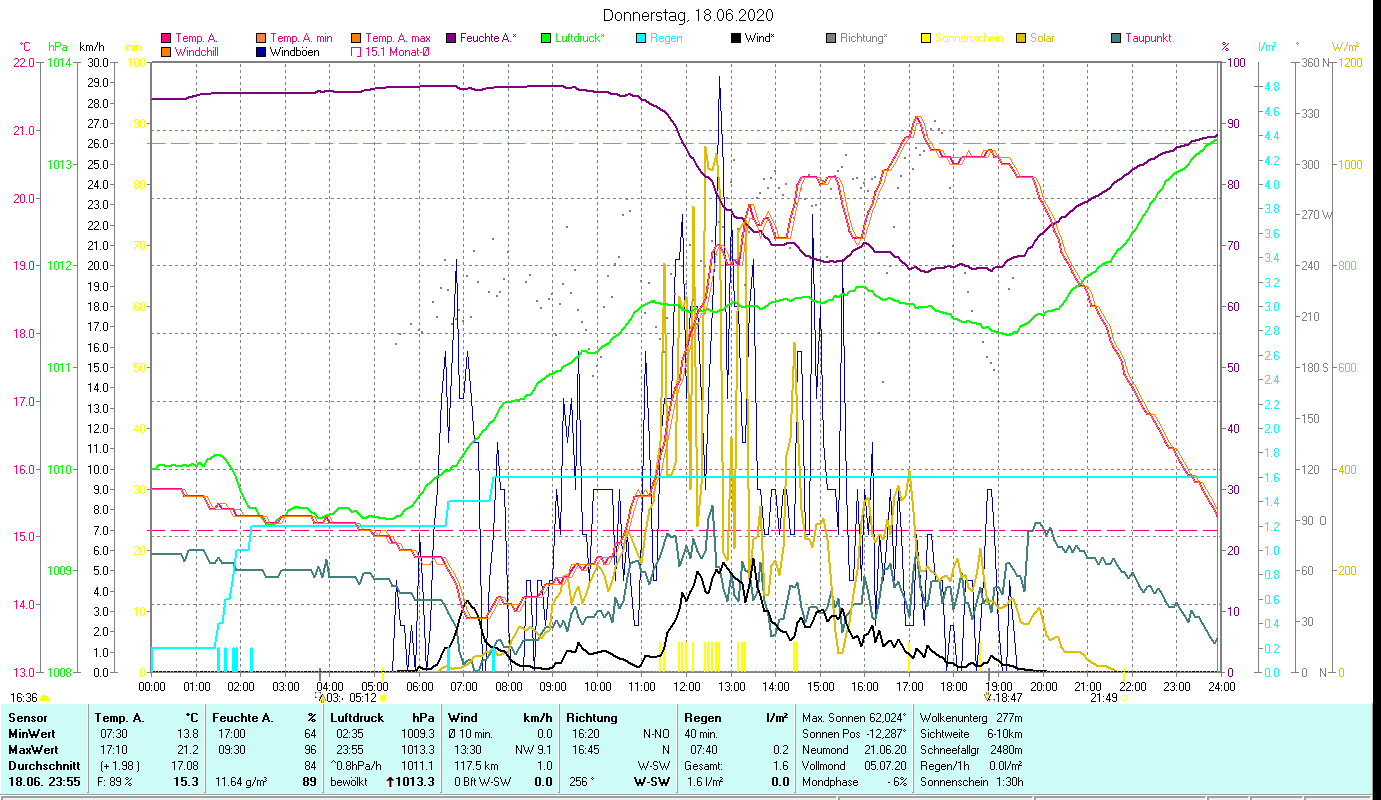Click the 12:00 time axis label

[x=687, y=686]
